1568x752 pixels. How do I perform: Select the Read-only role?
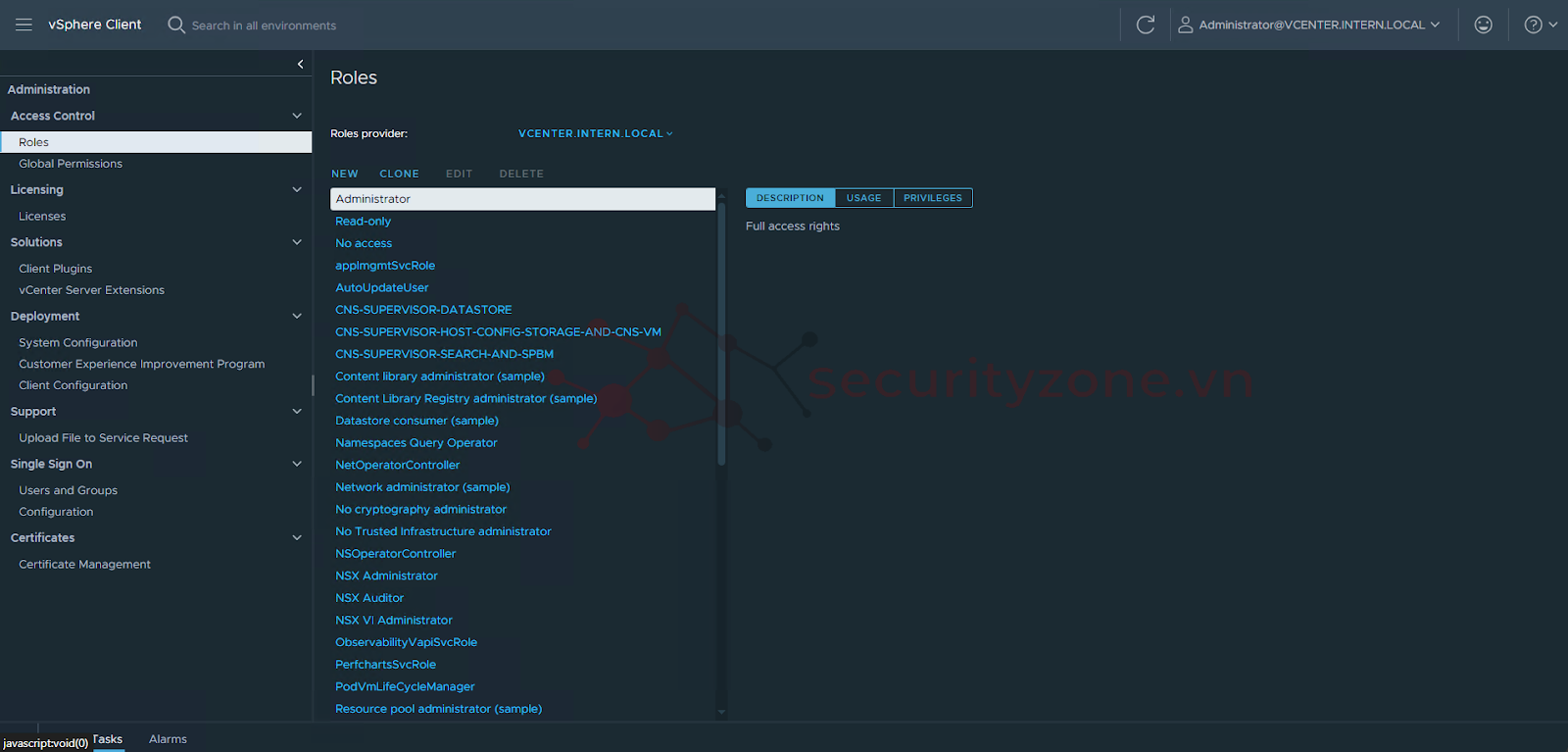(363, 222)
